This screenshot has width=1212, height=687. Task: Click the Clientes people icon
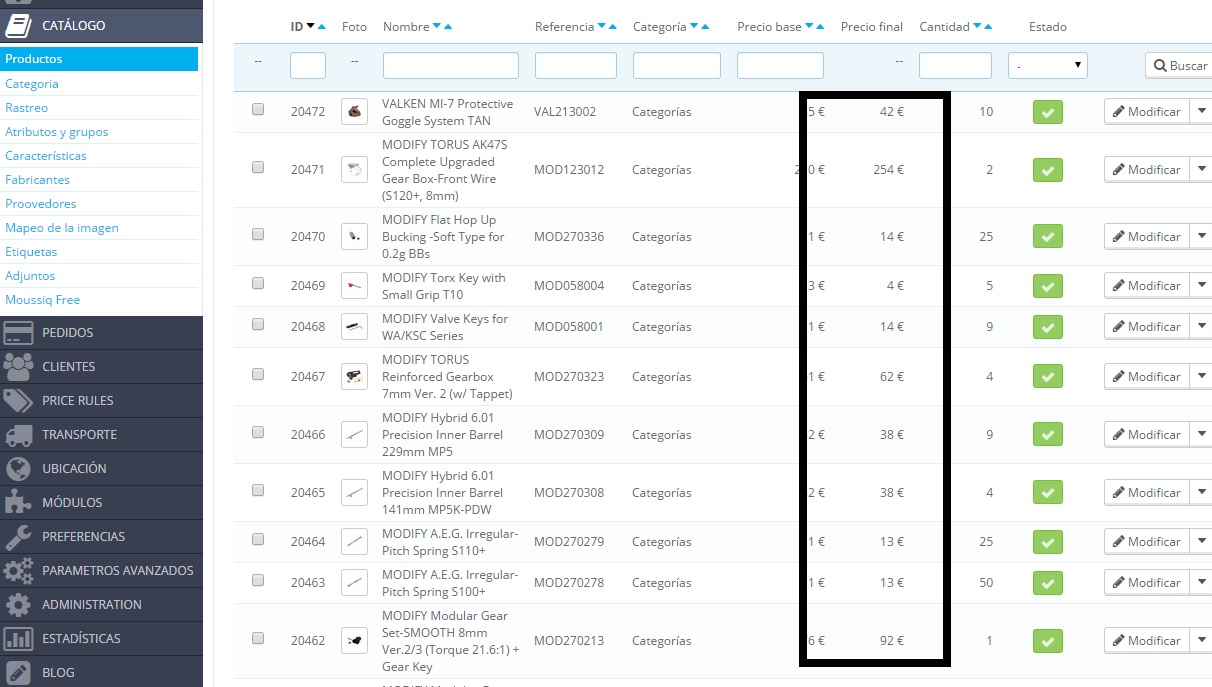tap(19, 367)
